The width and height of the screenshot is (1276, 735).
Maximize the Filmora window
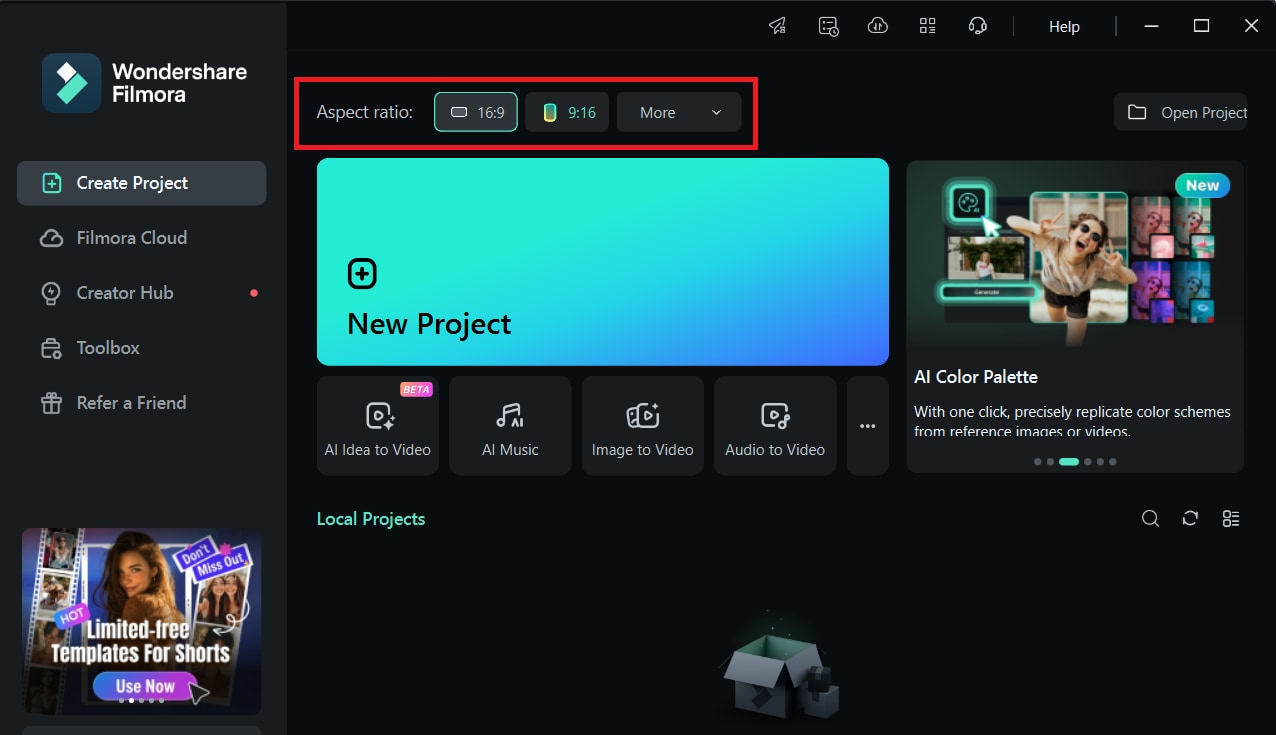(x=1202, y=26)
